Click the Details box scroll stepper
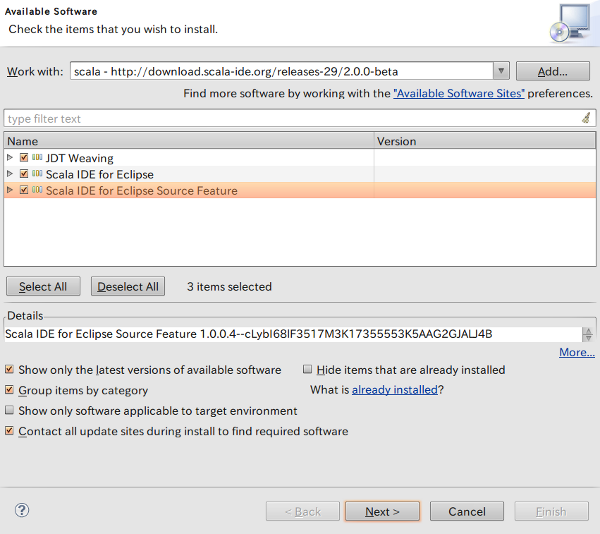The height and width of the screenshot is (534, 600). click(588, 334)
